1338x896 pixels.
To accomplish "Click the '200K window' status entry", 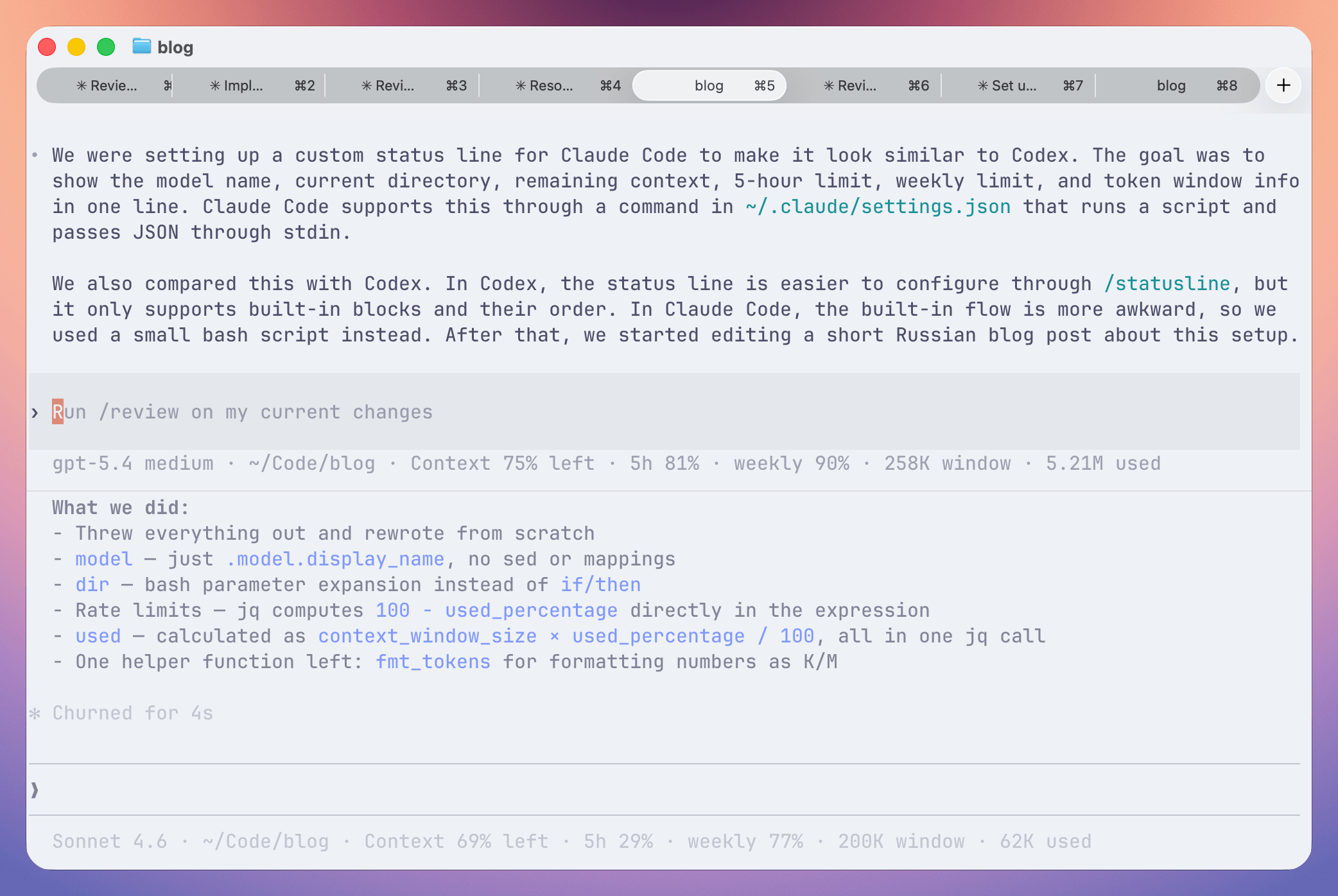I will (x=901, y=841).
